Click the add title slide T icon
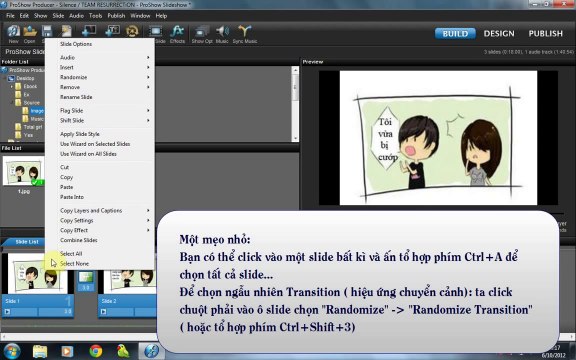 pyautogui.click(x=112, y=31)
